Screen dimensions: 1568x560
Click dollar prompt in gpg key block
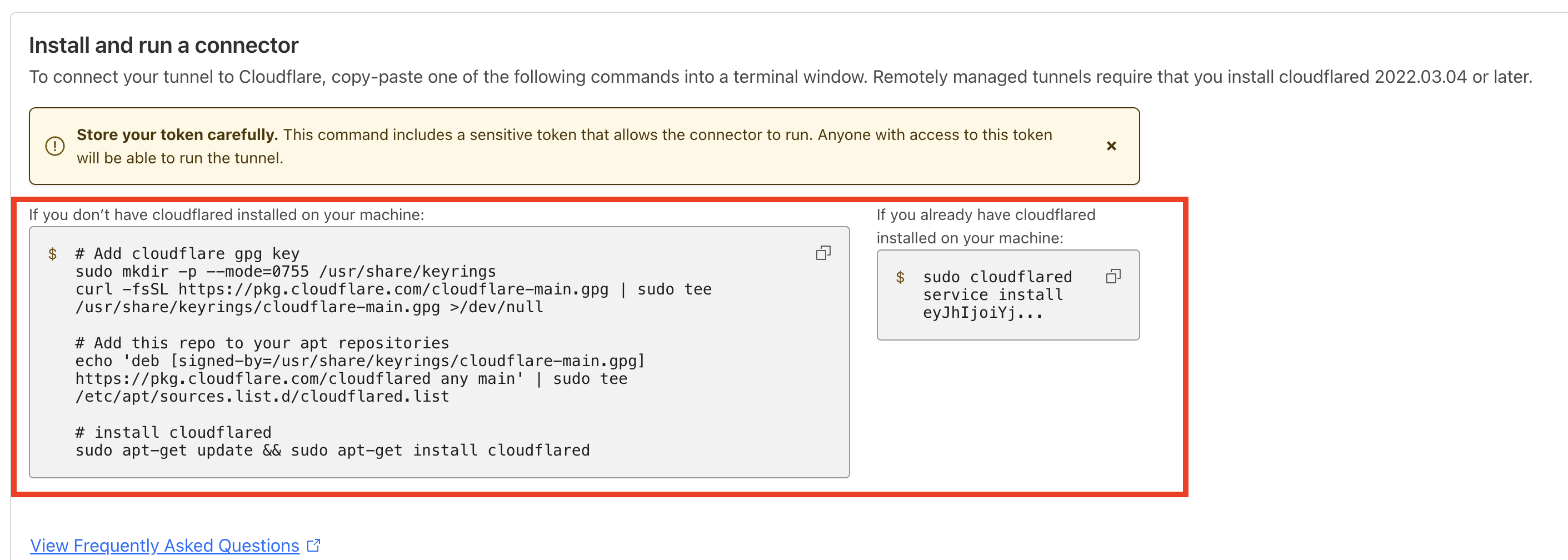pyautogui.click(x=52, y=254)
